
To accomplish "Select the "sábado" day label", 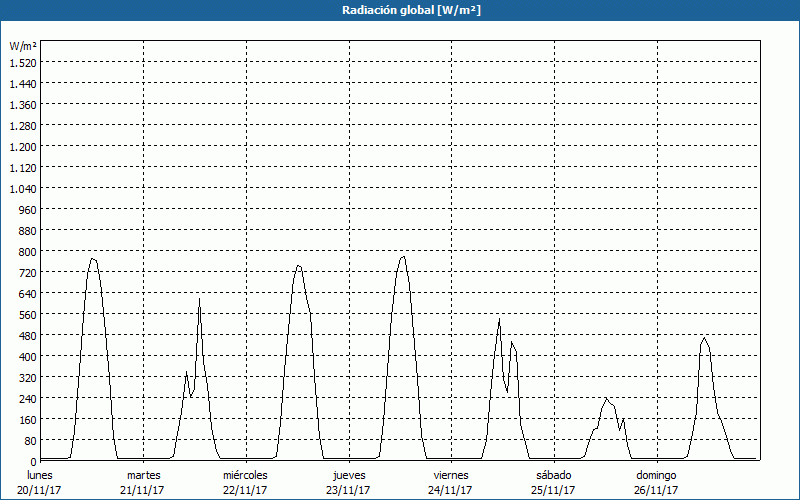I will pos(554,475).
